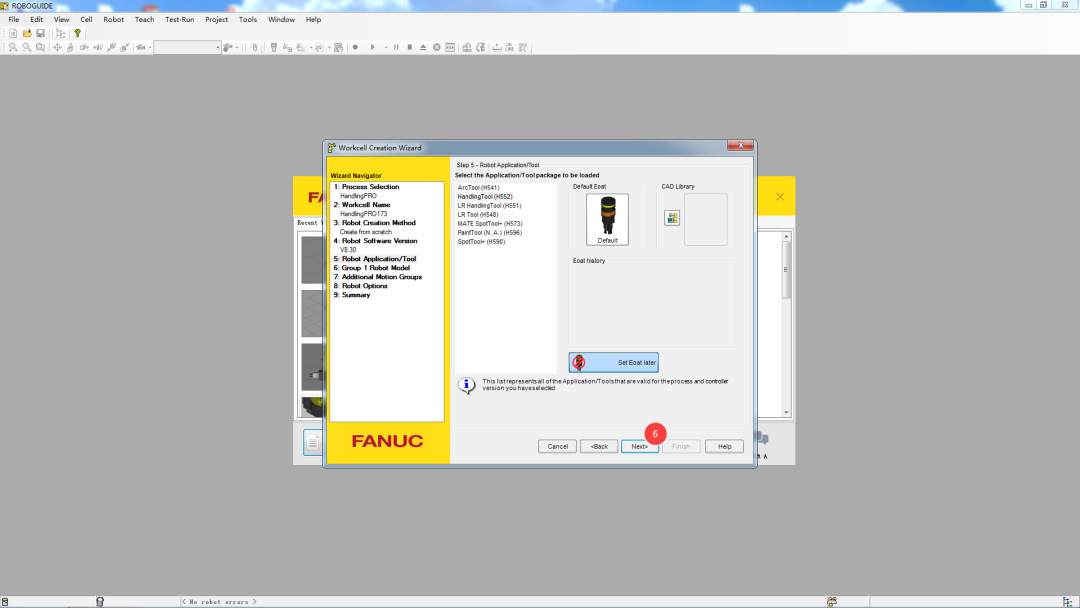Jump to step 7: Additional Motion Groups
The width and height of the screenshot is (1080, 608).
(377, 277)
